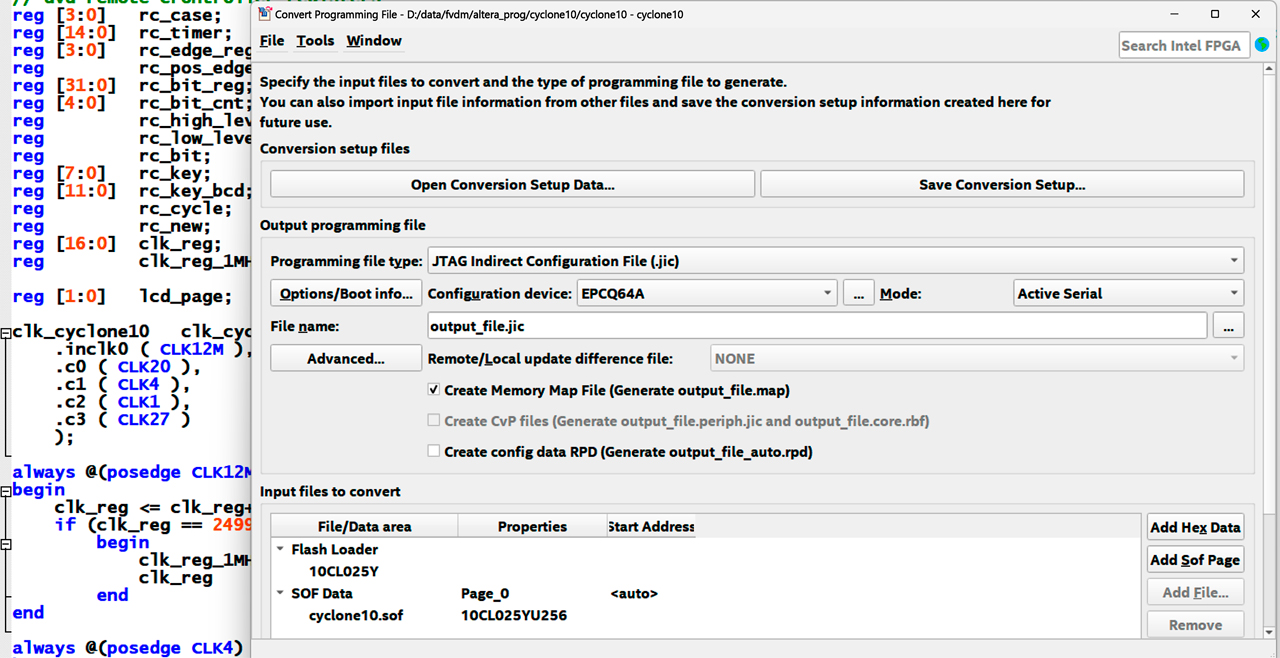Collapse the begin block code fold marker
The image size is (1280, 658).
point(6,490)
